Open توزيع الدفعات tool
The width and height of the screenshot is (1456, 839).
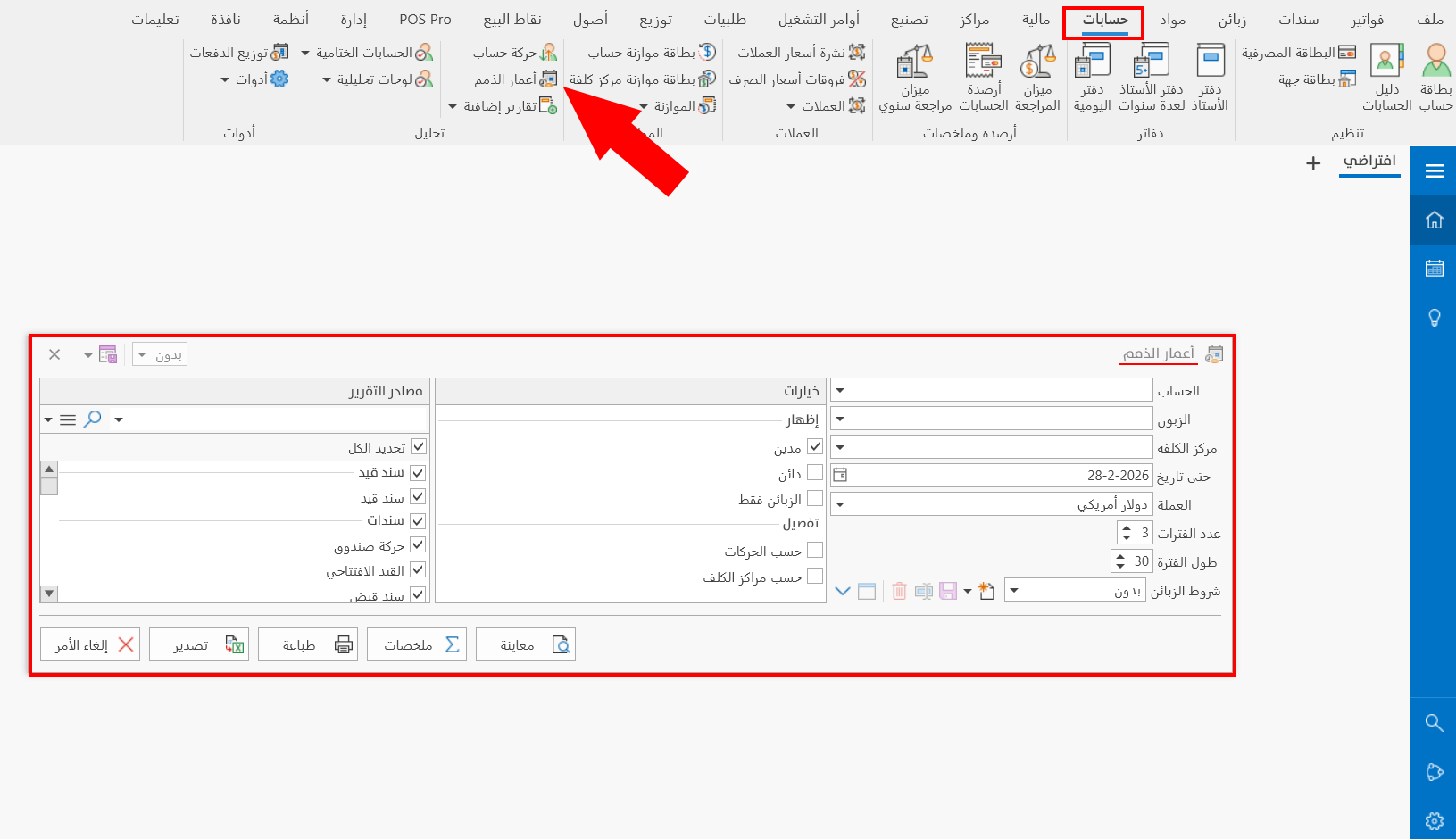coord(239,53)
